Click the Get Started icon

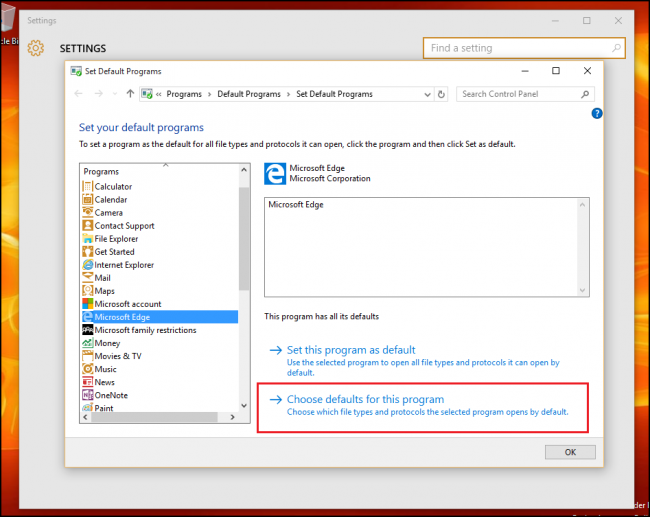coord(87,252)
